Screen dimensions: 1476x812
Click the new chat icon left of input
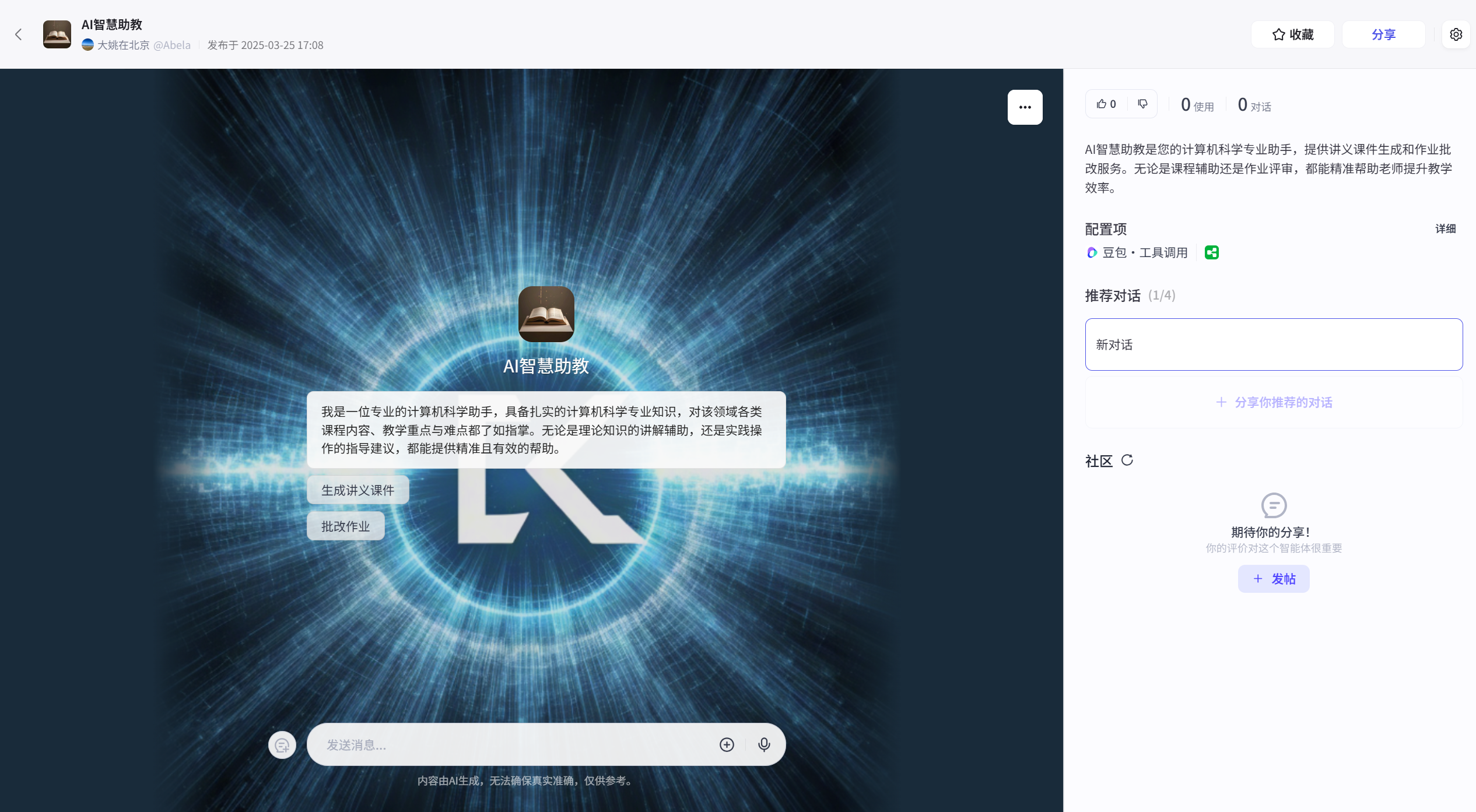click(x=282, y=745)
